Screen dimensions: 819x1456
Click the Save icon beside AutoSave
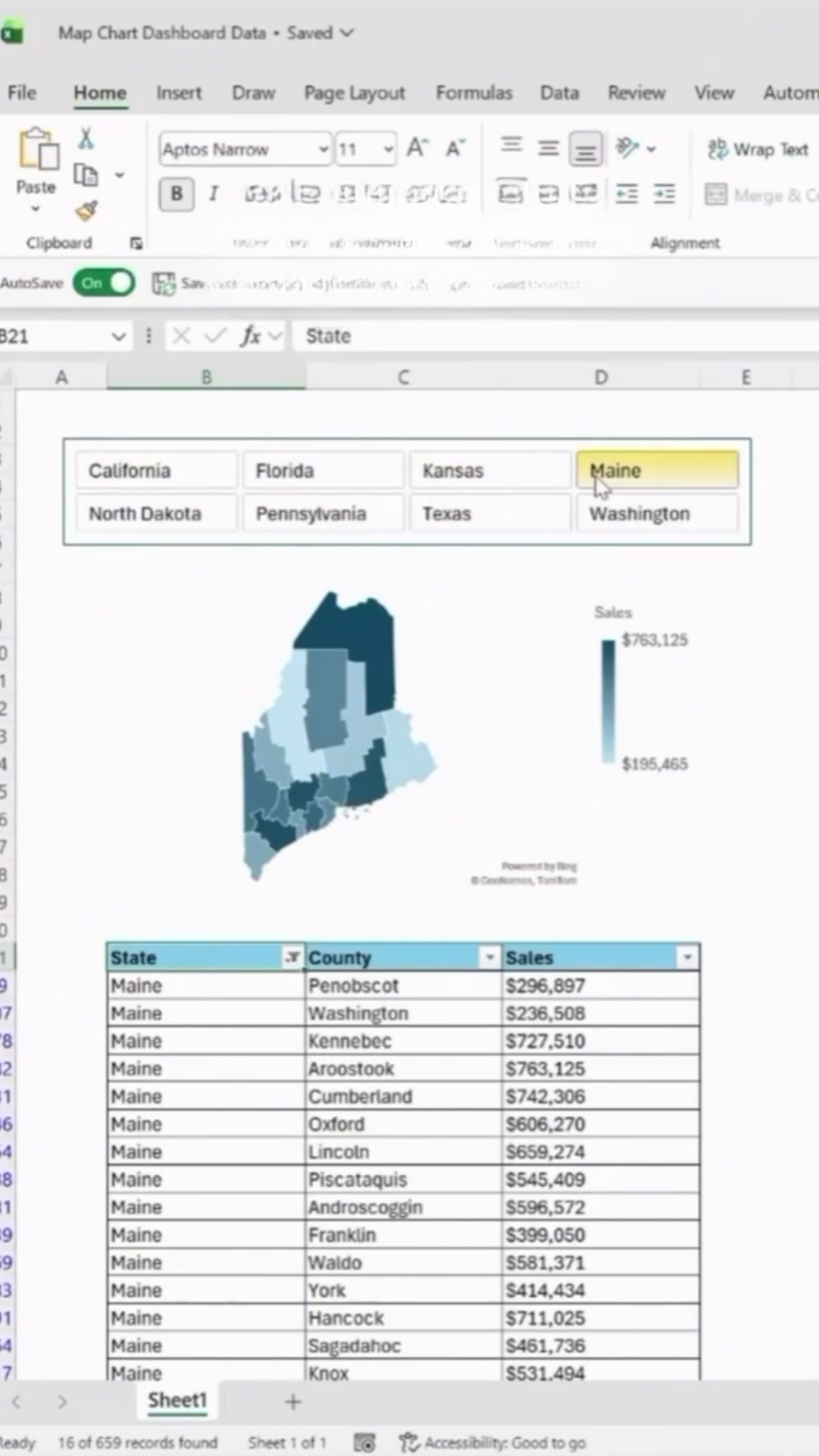(x=163, y=284)
